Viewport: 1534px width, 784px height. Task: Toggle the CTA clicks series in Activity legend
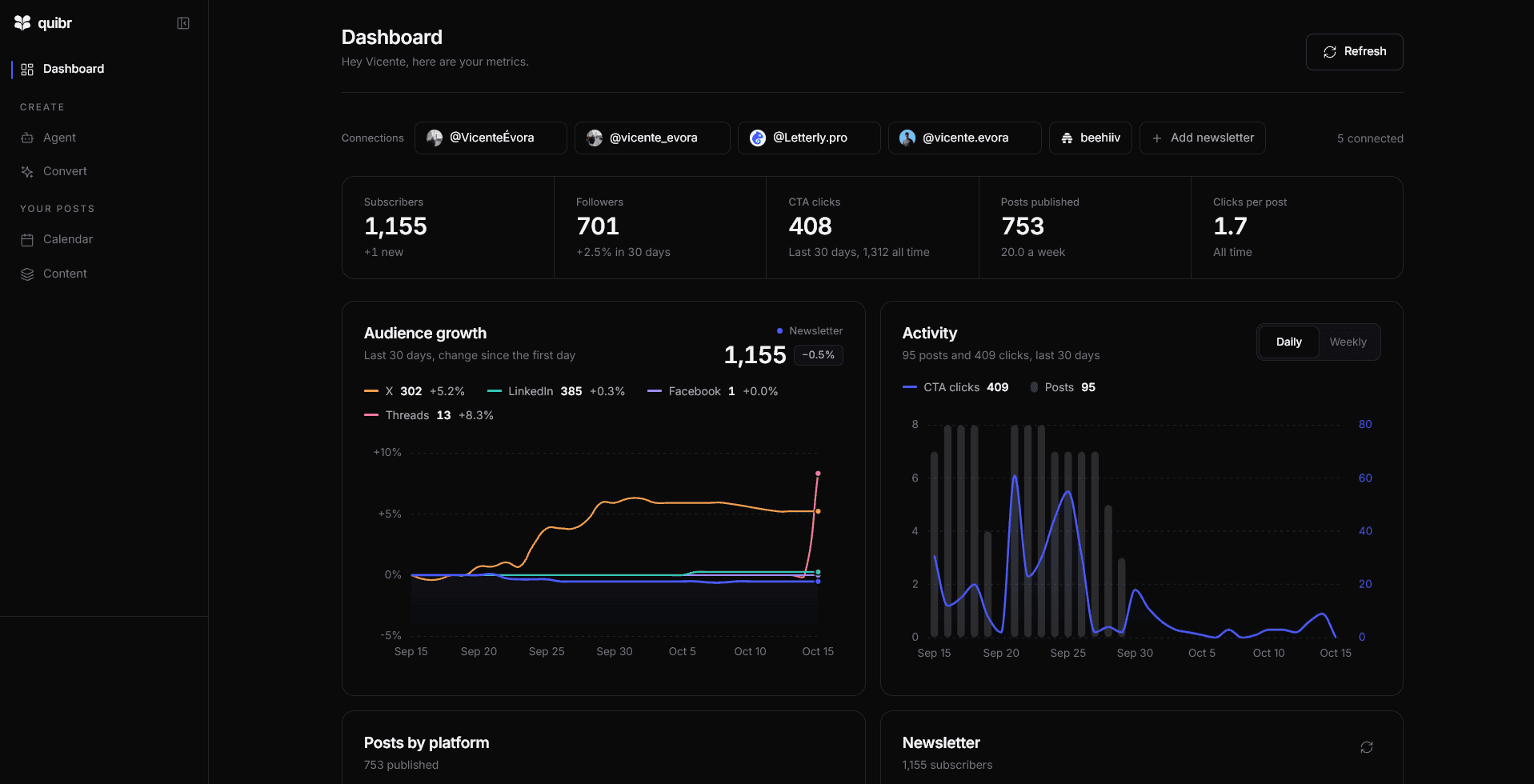pyautogui.click(x=955, y=387)
